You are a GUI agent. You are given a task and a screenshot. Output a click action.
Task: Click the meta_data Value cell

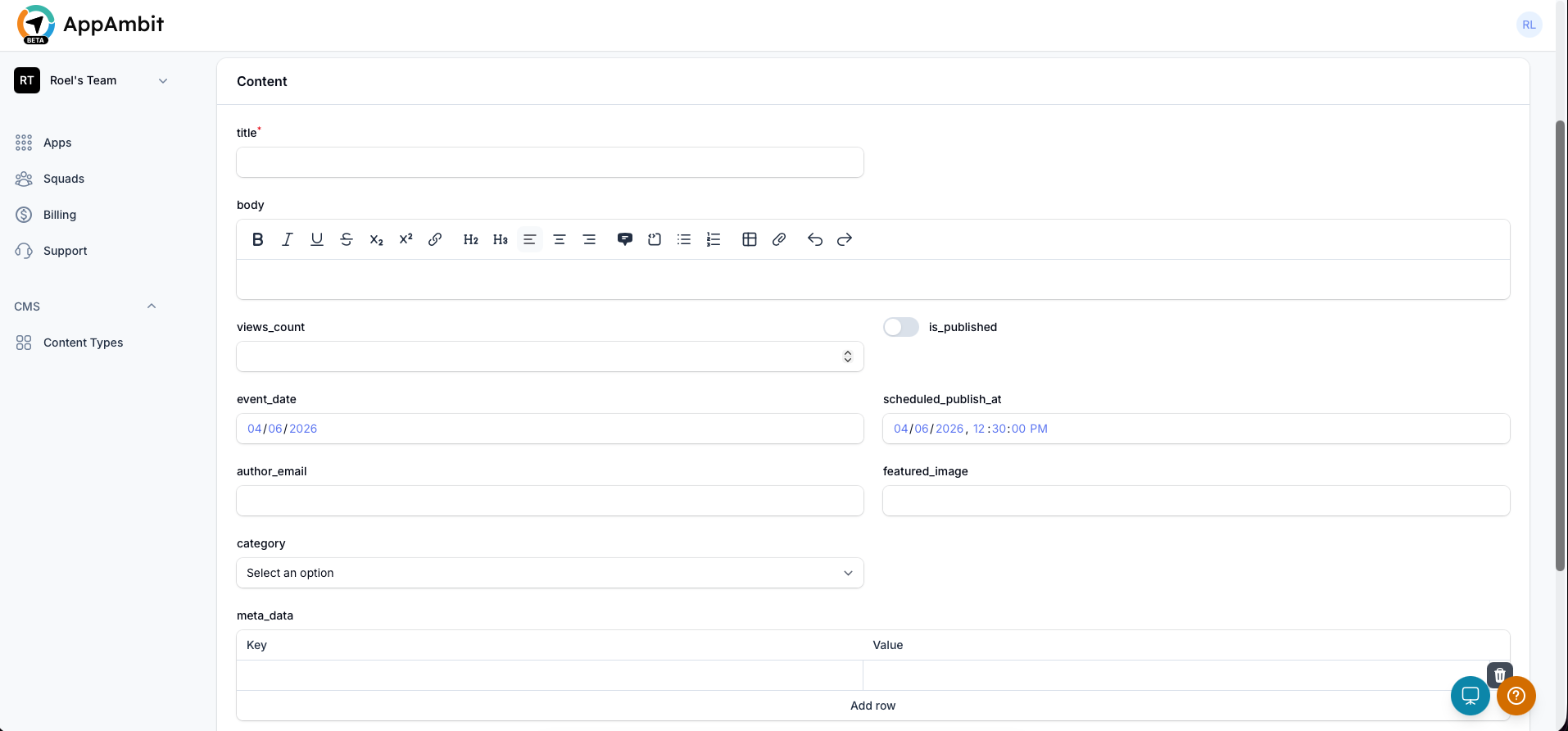click(x=1176, y=675)
